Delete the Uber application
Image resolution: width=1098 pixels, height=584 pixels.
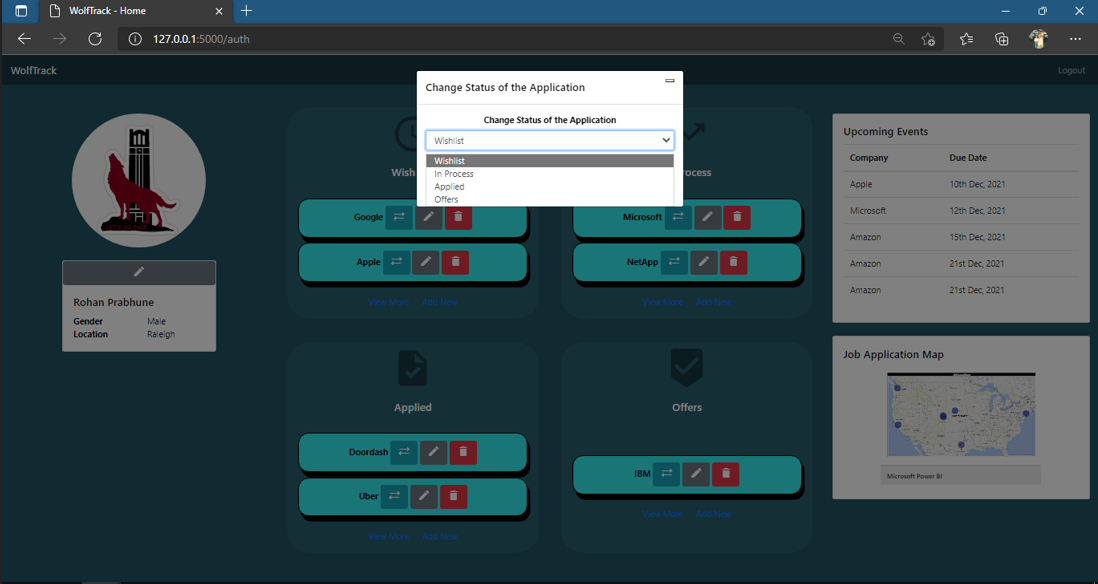(x=453, y=496)
